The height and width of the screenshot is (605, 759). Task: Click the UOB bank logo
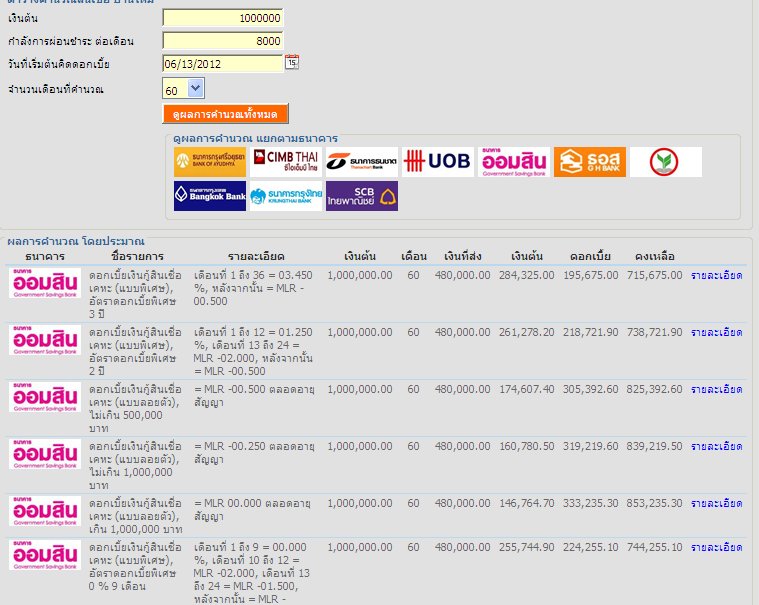coord(438,162)
